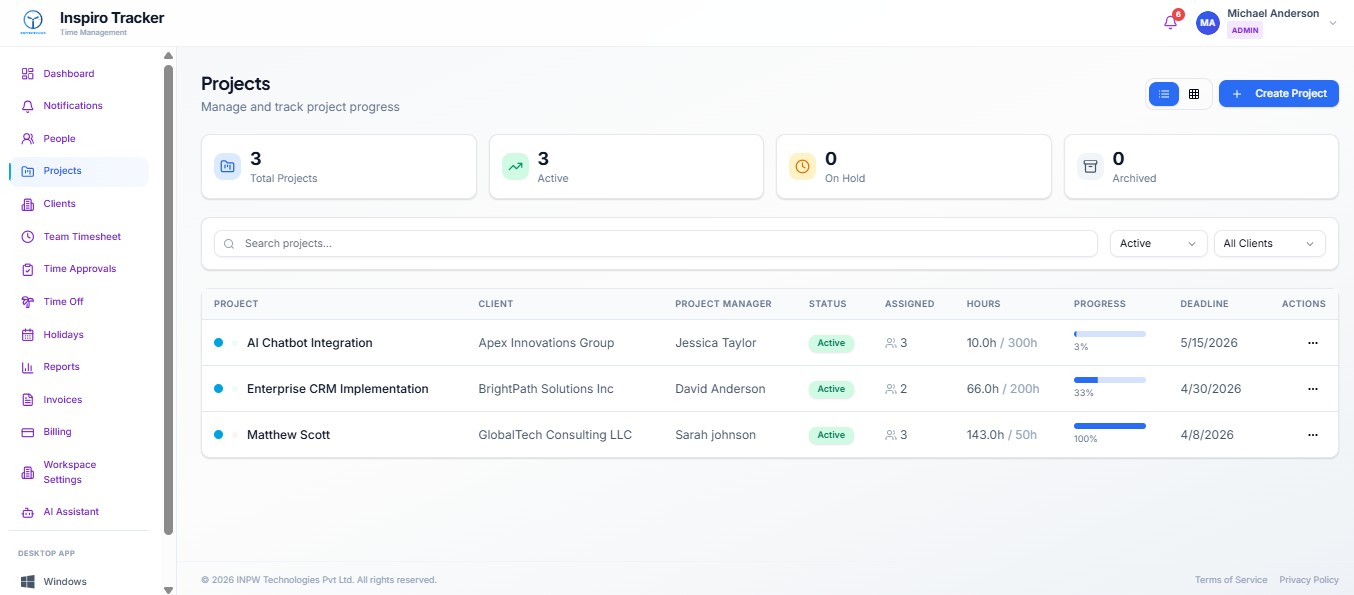Switch to grid view layout
This screenshot has height=595, width=1354.
click(x=1194, y=94)
